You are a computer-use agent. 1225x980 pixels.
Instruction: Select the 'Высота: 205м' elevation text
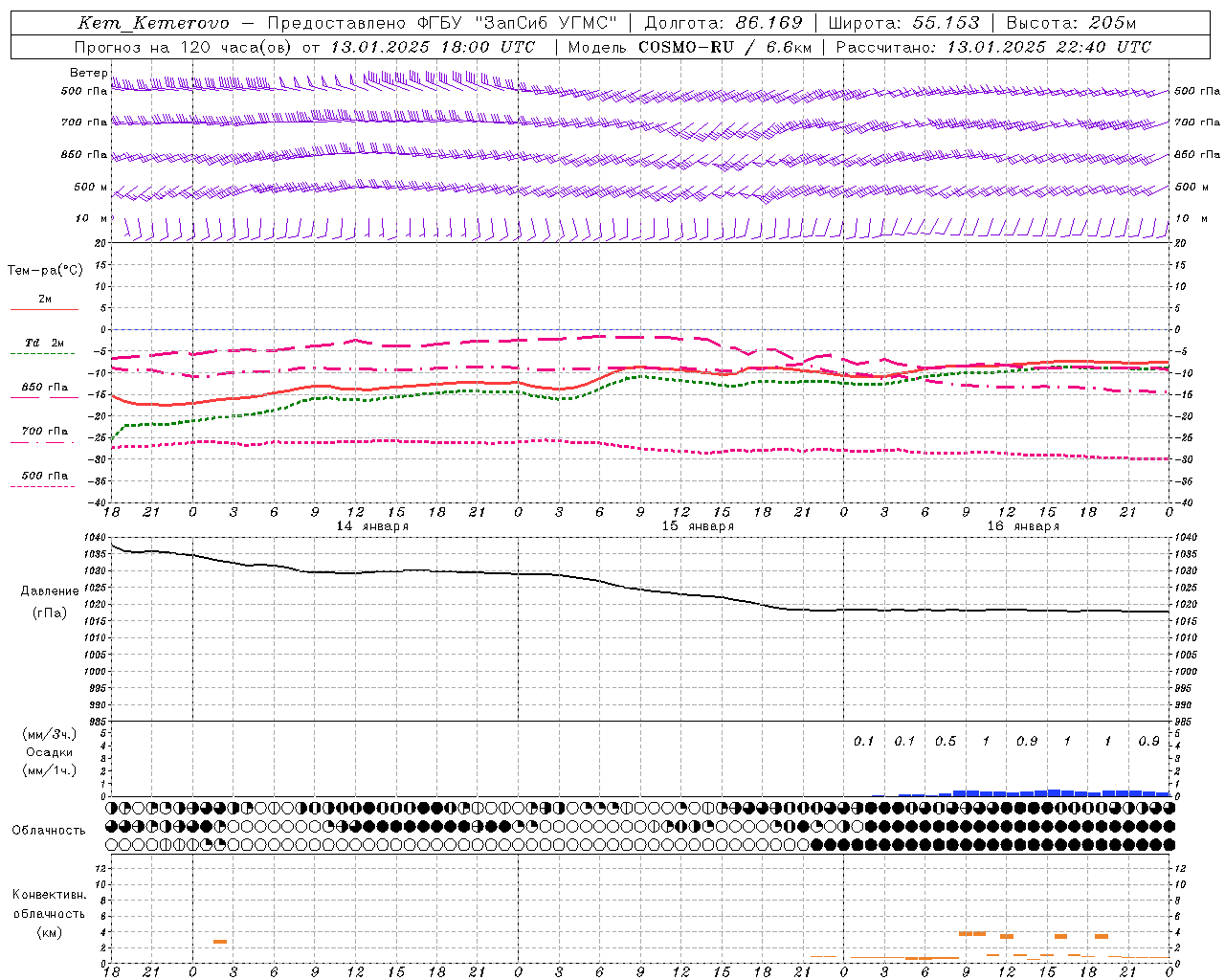[x=1071, y=23]
